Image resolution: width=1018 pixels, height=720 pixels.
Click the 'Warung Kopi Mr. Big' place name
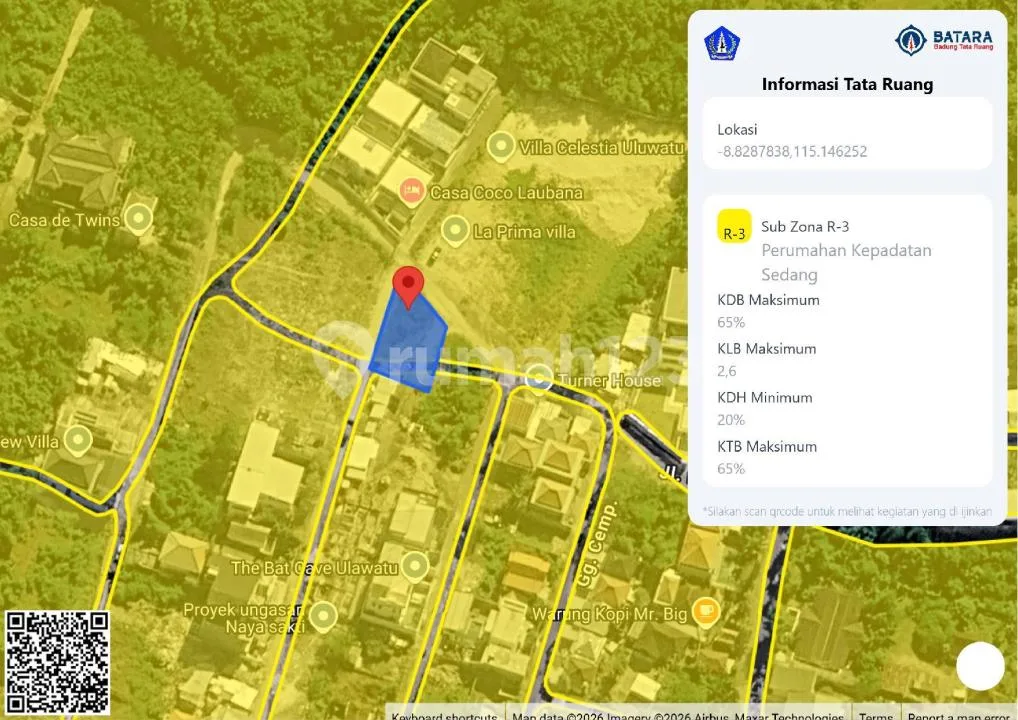click(609, 614)
